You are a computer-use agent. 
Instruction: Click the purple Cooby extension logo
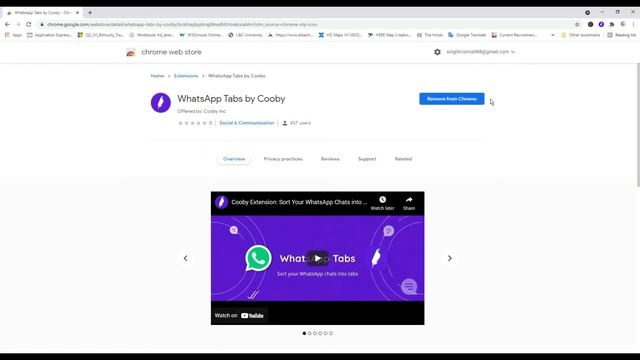click(161, 102)
